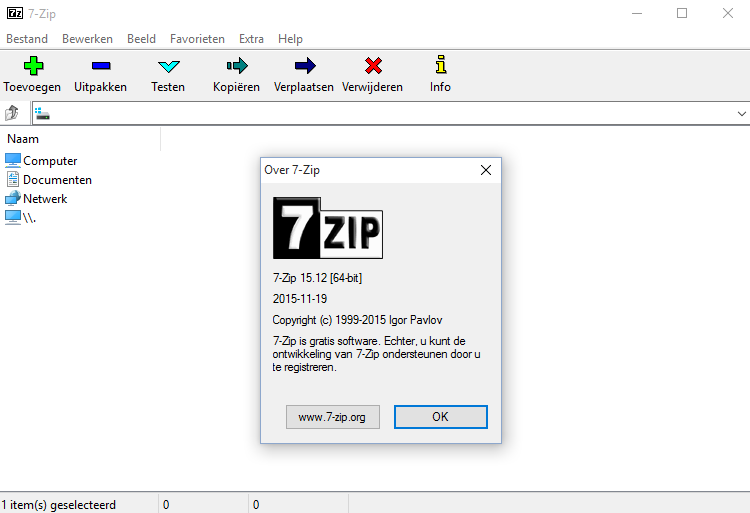Click the www.7-zip.org button
The image size is (750, 513).
click(x=332, y=417)
